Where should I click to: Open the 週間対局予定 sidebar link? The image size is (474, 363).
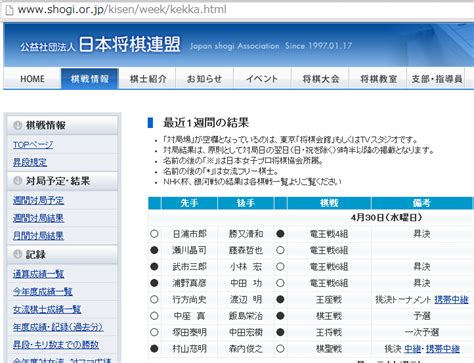coord(38,200)
